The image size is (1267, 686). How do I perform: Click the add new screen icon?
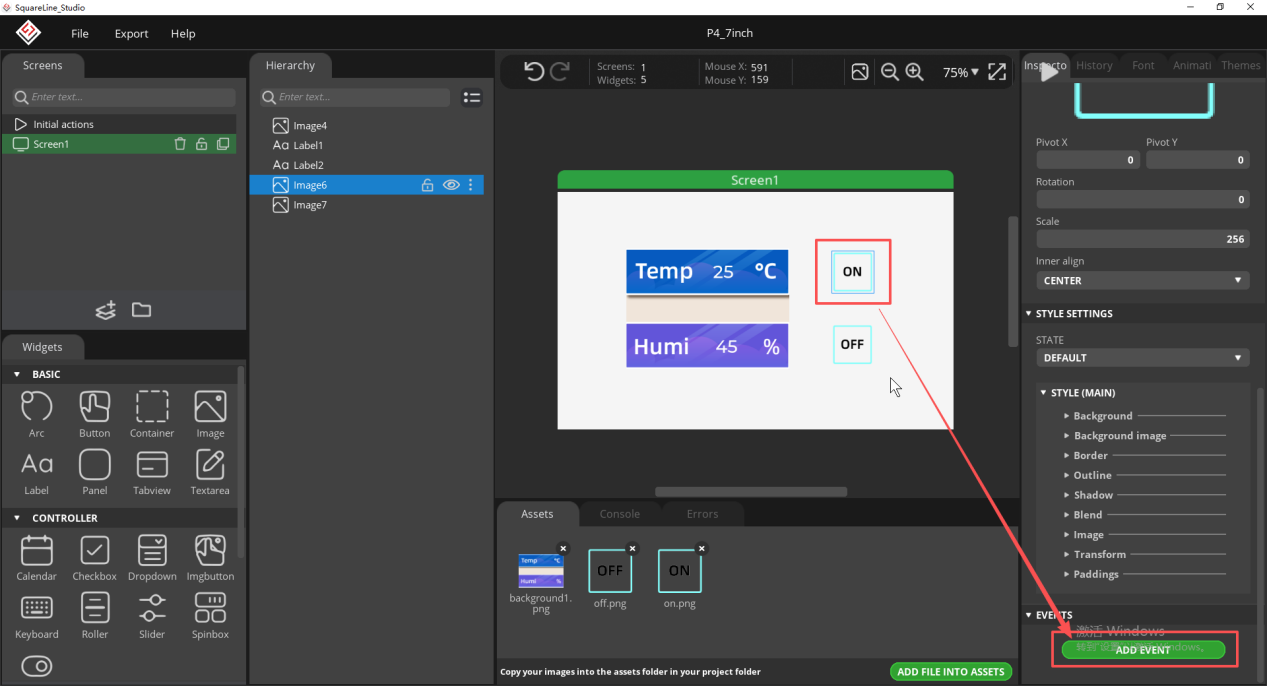106,310
